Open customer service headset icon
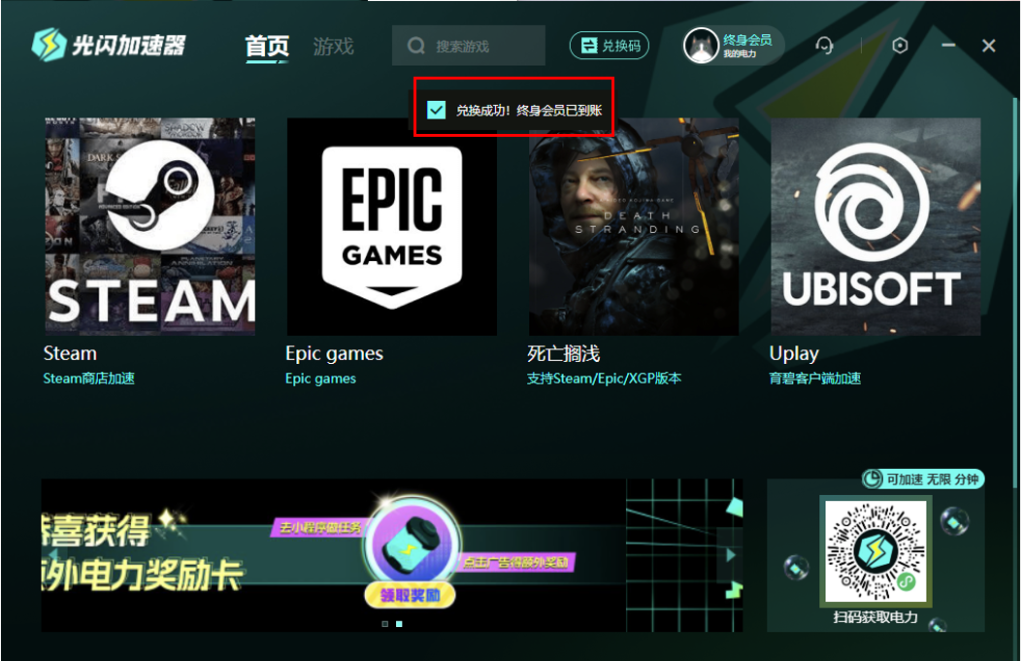The width and height of the screenshot is (1024, 661). tap(824, 46)
